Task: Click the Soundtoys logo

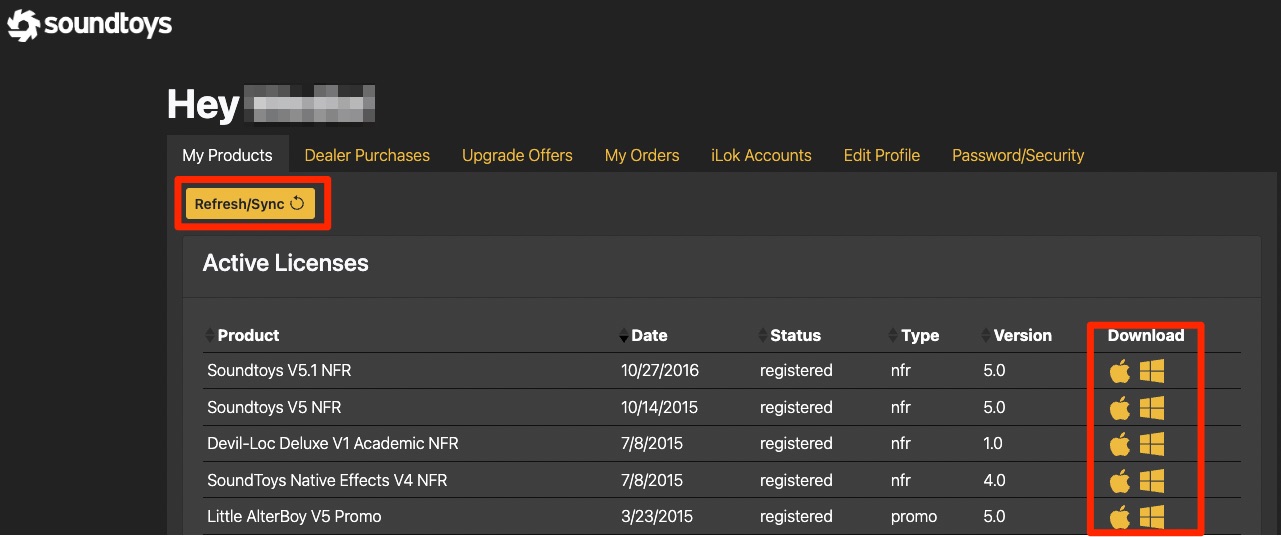Action: [x=90, y=24]
